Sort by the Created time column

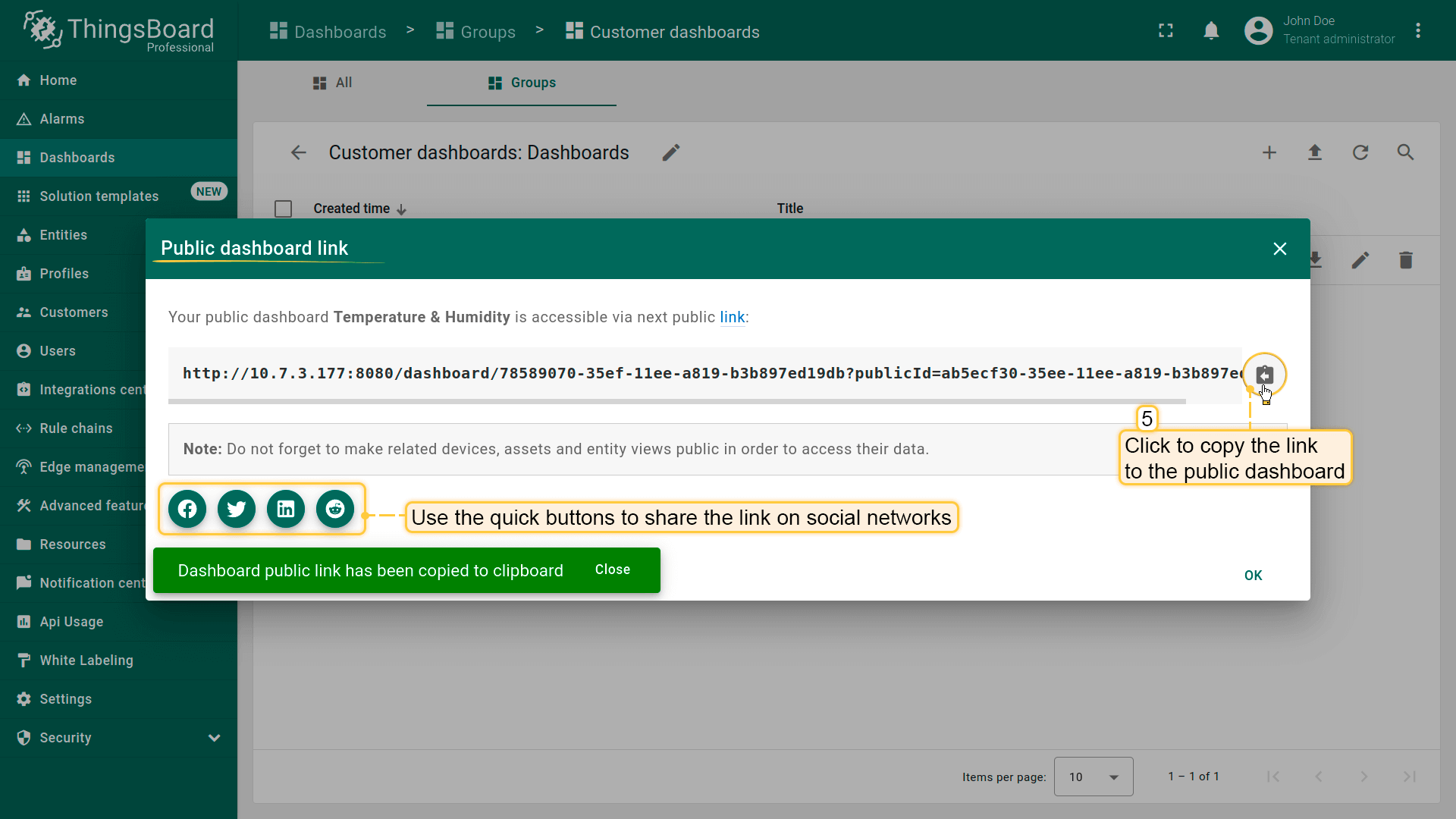(x=352, y=209)
